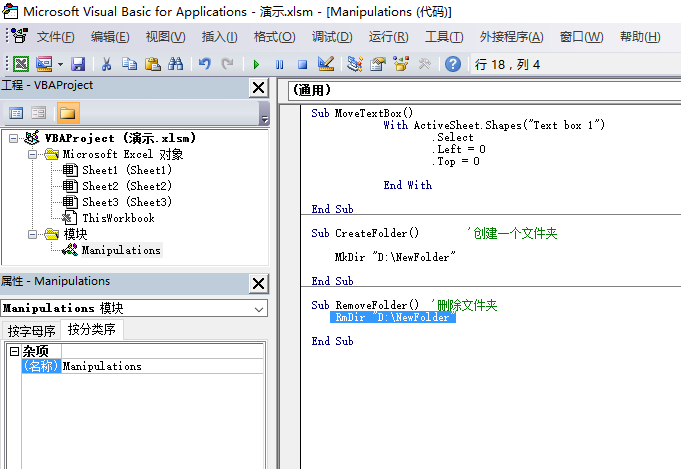Select Sheet1 (Sheet1) in the project tree

click(127, 170)
